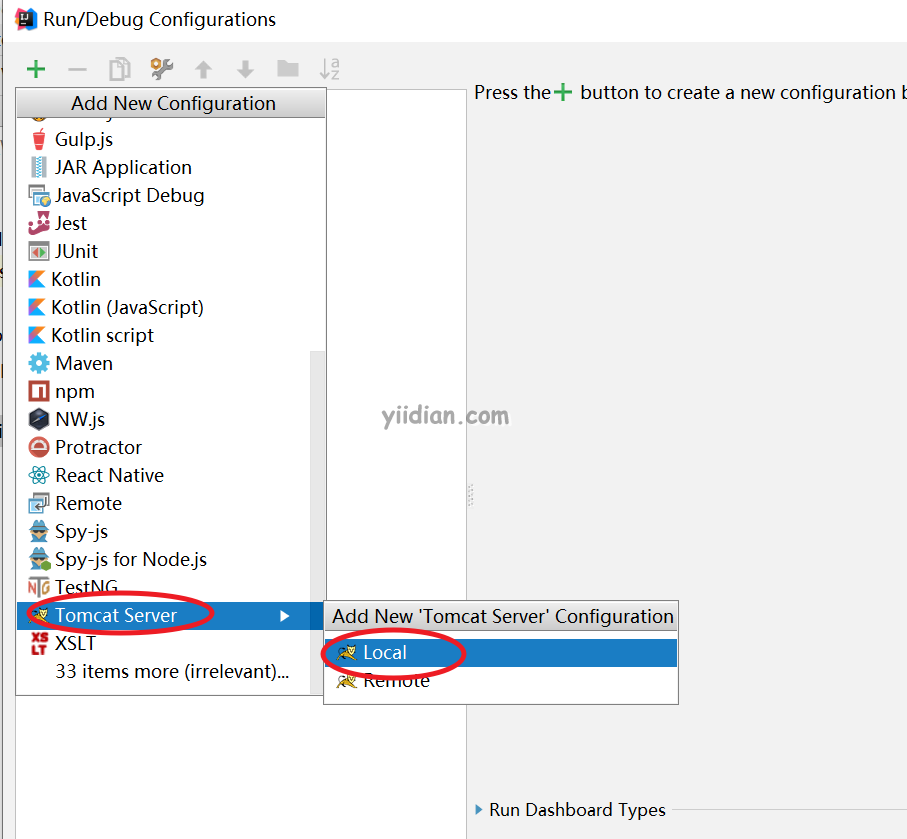Click the XSLT icon

point(39,643)
